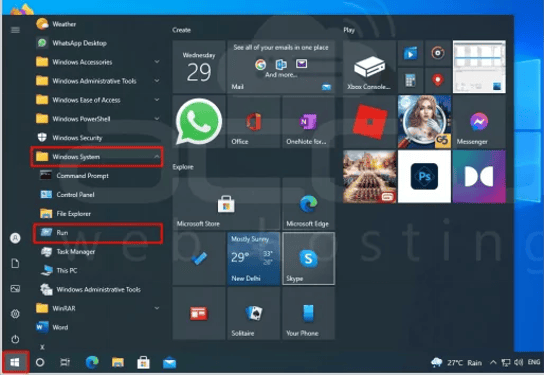Open the Xbox Console Companion tile
Viewport: 546px width, 376px height.
coord(370,67)
